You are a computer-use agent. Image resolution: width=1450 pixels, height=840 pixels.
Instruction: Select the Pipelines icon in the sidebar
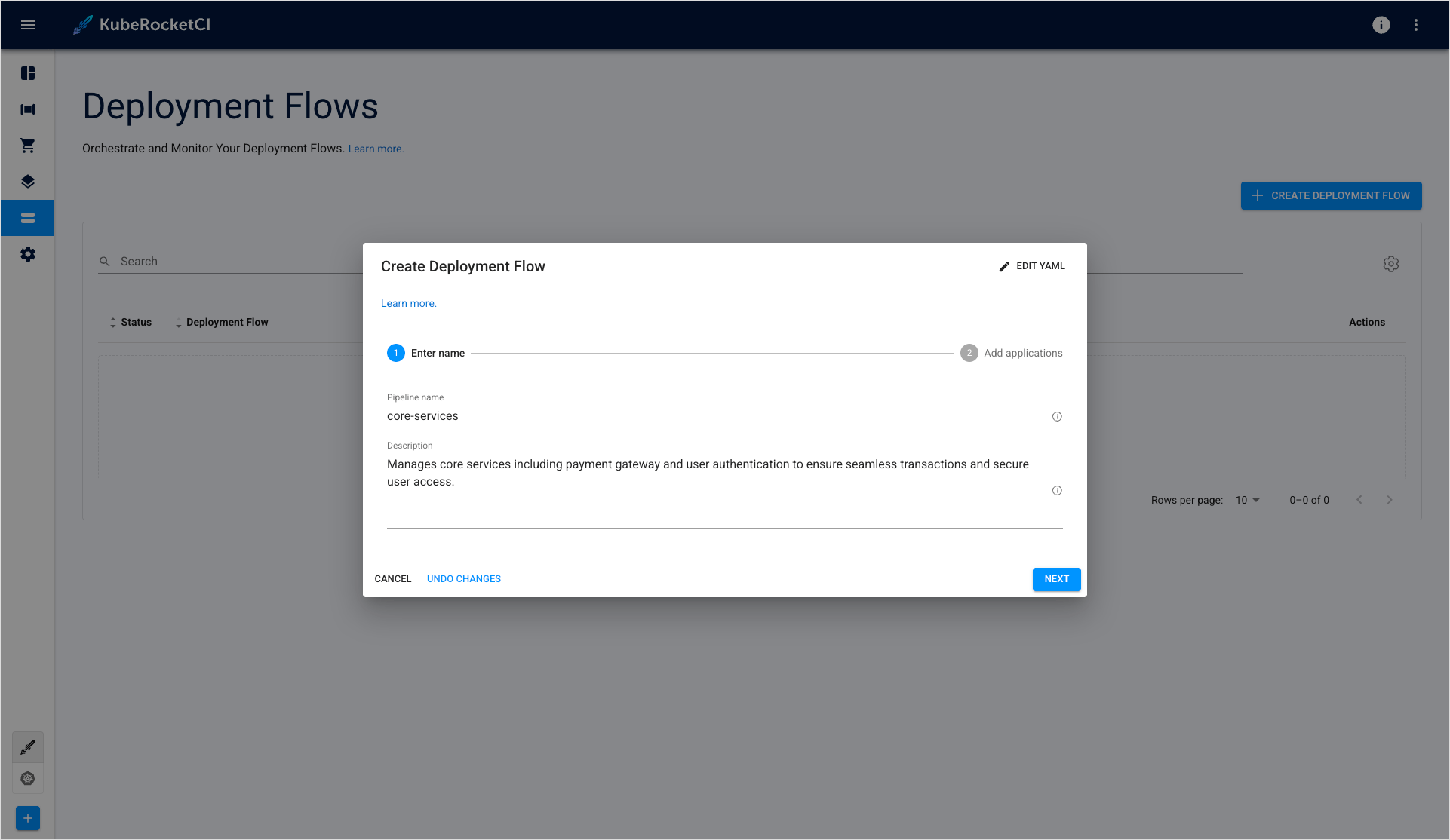28,109
